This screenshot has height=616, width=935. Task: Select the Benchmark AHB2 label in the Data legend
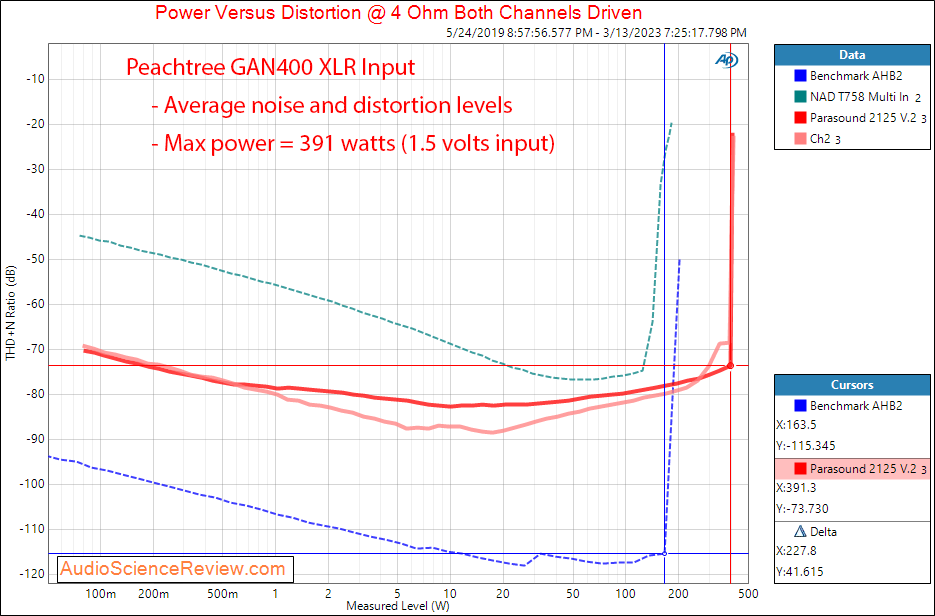pyautogui.click(x=856, y=76)
